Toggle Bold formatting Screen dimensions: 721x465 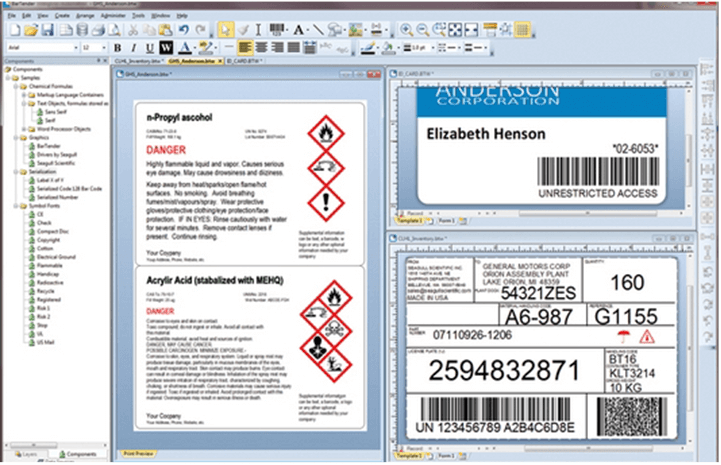[118, 47]
